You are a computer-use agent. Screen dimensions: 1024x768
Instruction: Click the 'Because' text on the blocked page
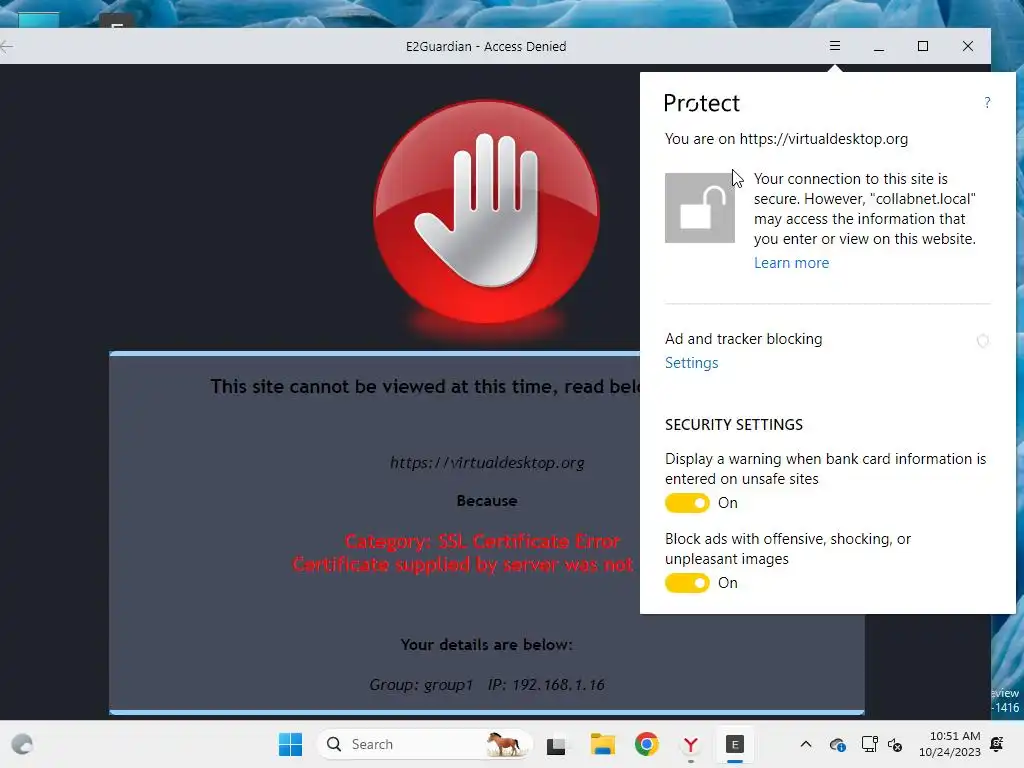coord(487,501)
